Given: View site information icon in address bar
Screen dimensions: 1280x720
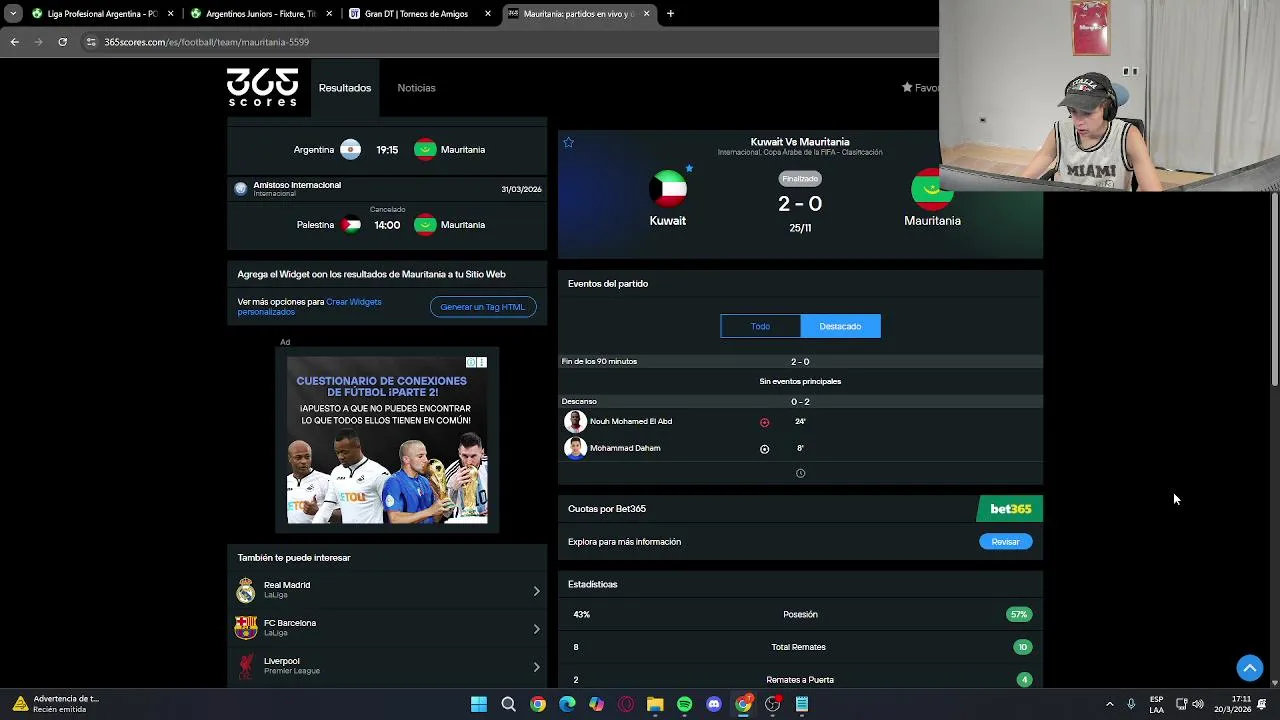Looking at the screenshot, I should (91, 42).
